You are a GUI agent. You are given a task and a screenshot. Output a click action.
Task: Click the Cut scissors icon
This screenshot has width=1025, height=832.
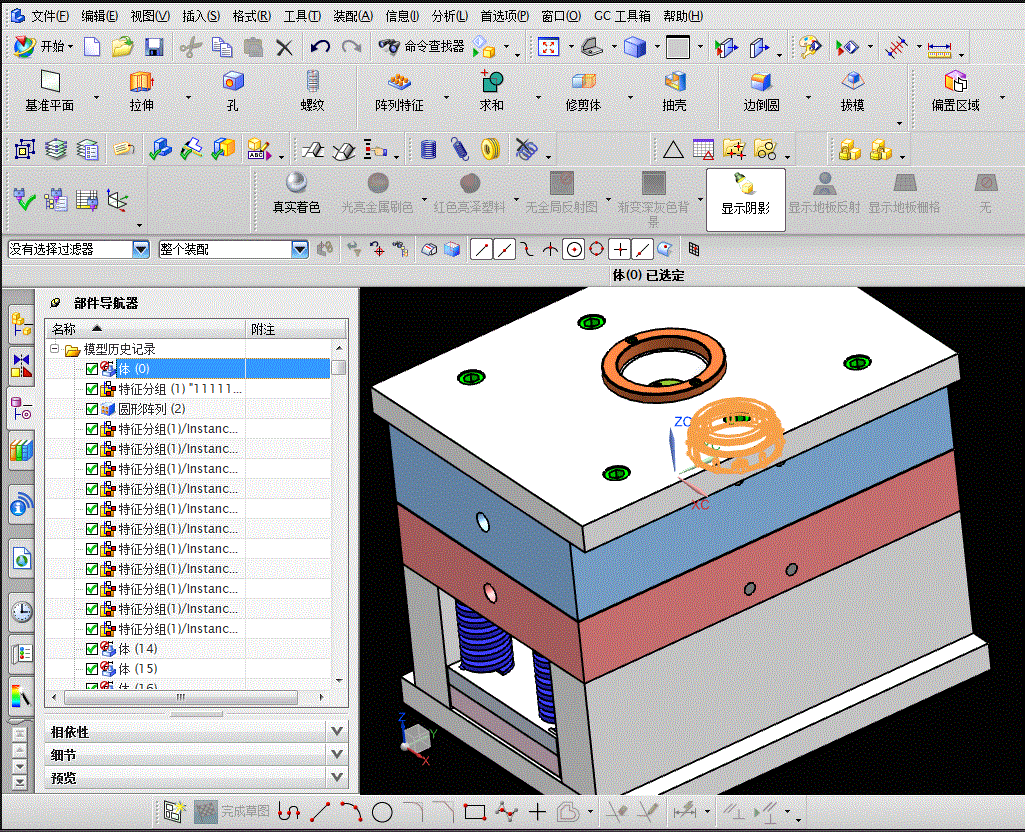tap(190, 47)
